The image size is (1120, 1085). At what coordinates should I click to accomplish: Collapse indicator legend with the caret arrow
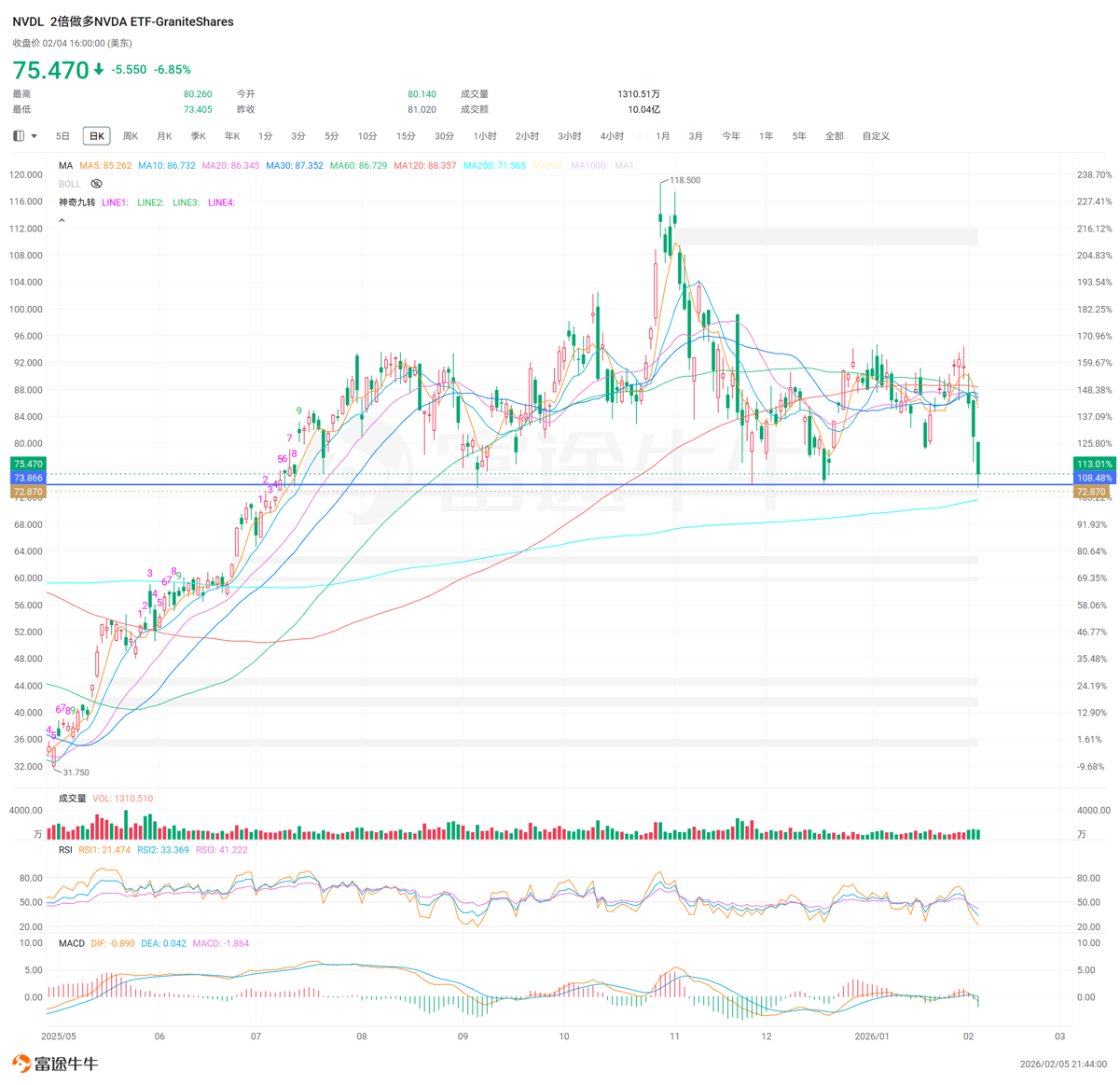pos(62,221)
